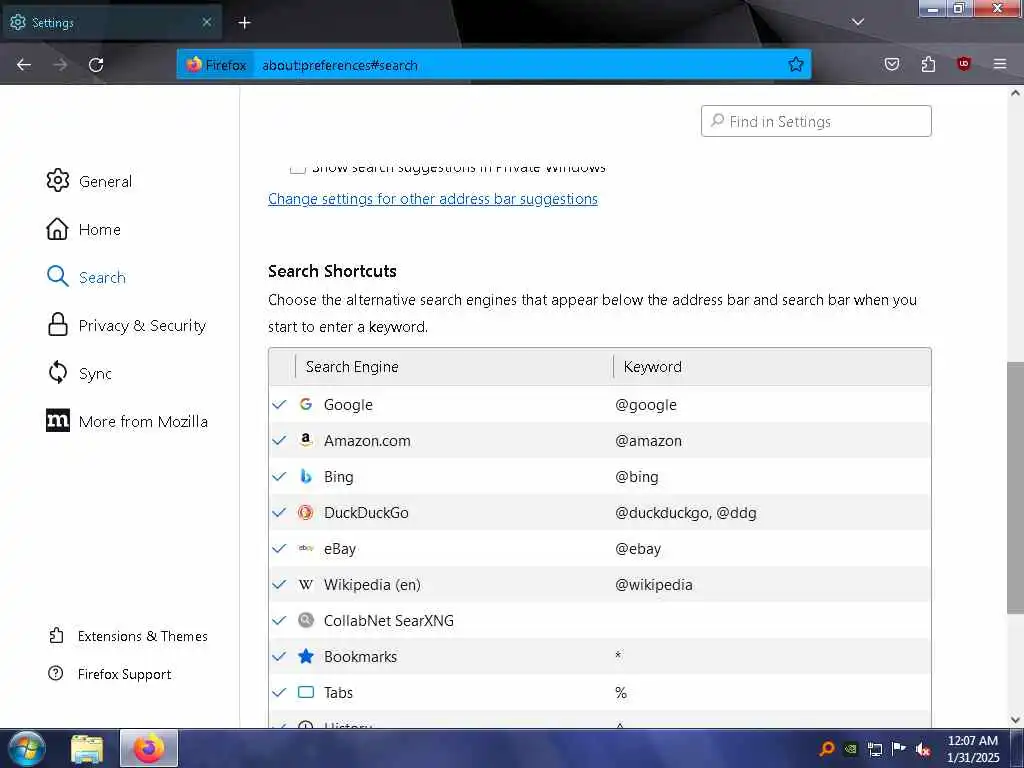Uncheck the DuckDuckGo search shortcut
Screen dimensions: 1024x768
tap(280, 512)
